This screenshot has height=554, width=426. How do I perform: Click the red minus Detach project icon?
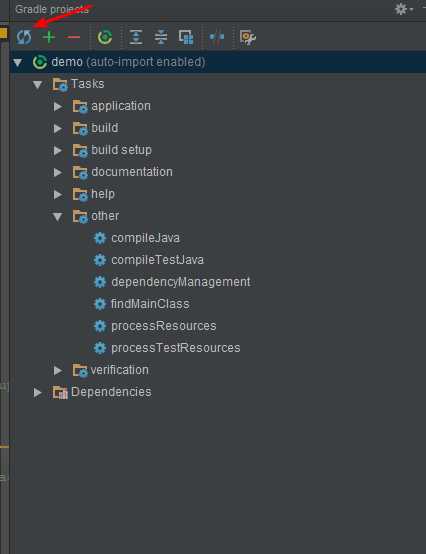coord(73,37)
